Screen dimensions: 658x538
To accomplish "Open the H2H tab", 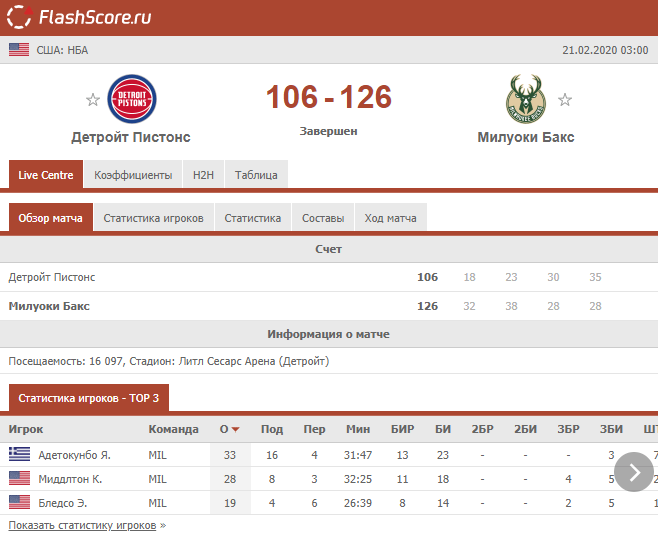I will (204, 175).
